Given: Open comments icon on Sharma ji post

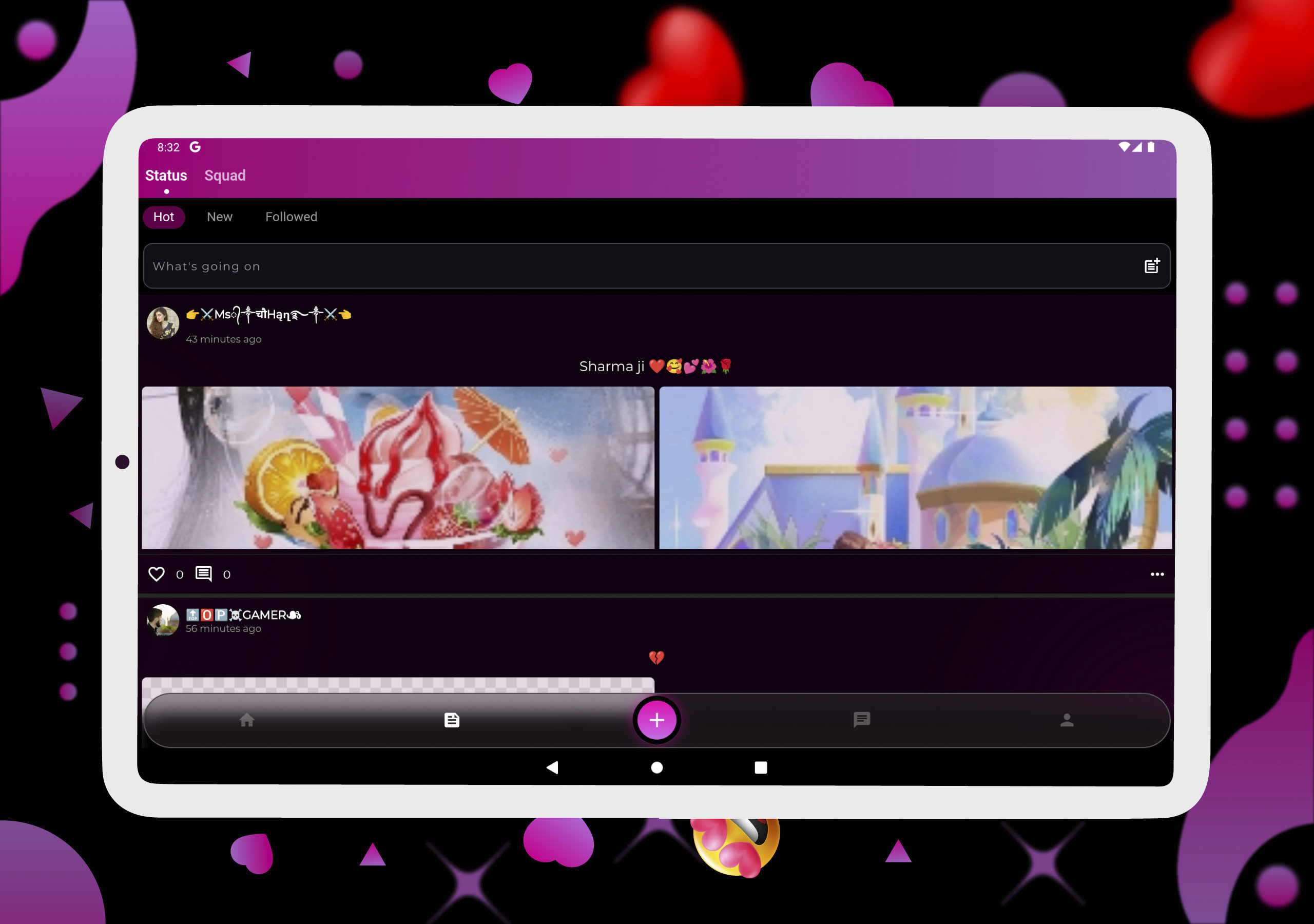Looking at the screenshot, I should [x=204, y=574].
